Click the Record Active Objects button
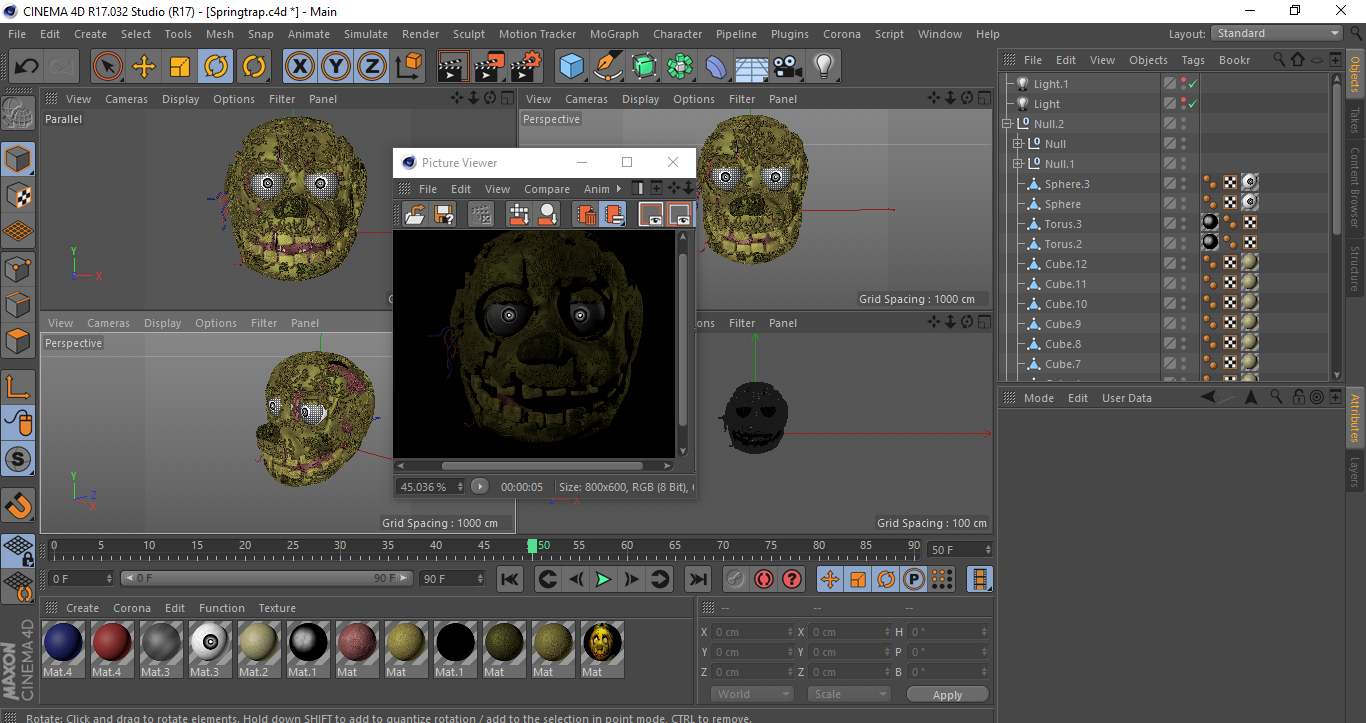Viewport: 1366px width, 723px height. pos(735,579)
